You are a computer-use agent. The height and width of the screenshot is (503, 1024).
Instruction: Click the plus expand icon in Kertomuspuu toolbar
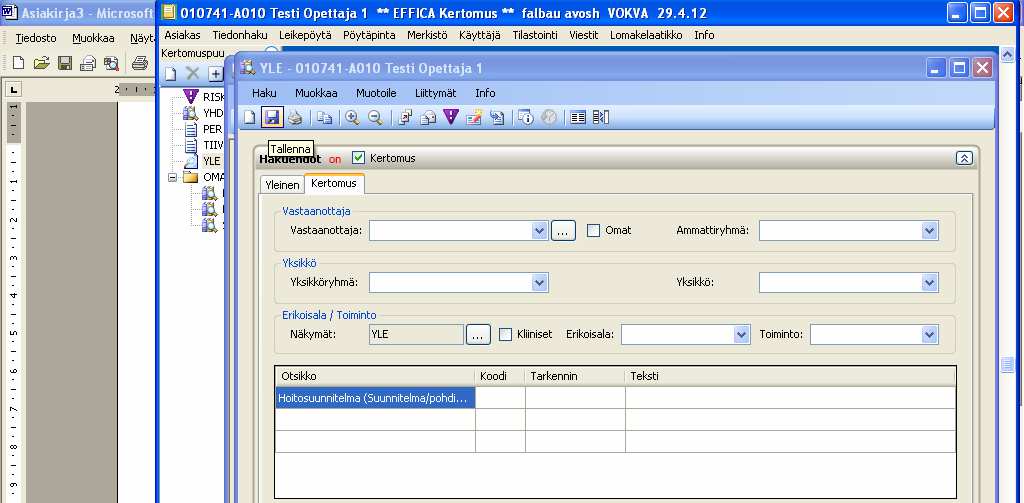pyautogui.click(x=216, y=74)
